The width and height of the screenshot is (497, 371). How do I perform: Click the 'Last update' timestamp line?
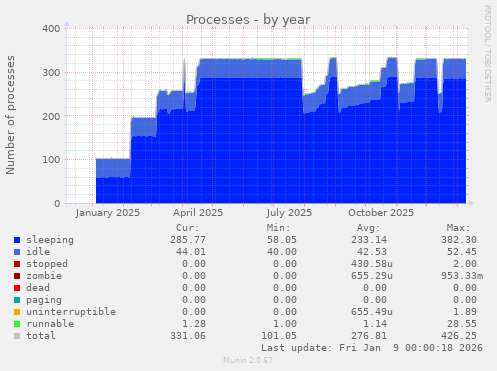(372, 348)
